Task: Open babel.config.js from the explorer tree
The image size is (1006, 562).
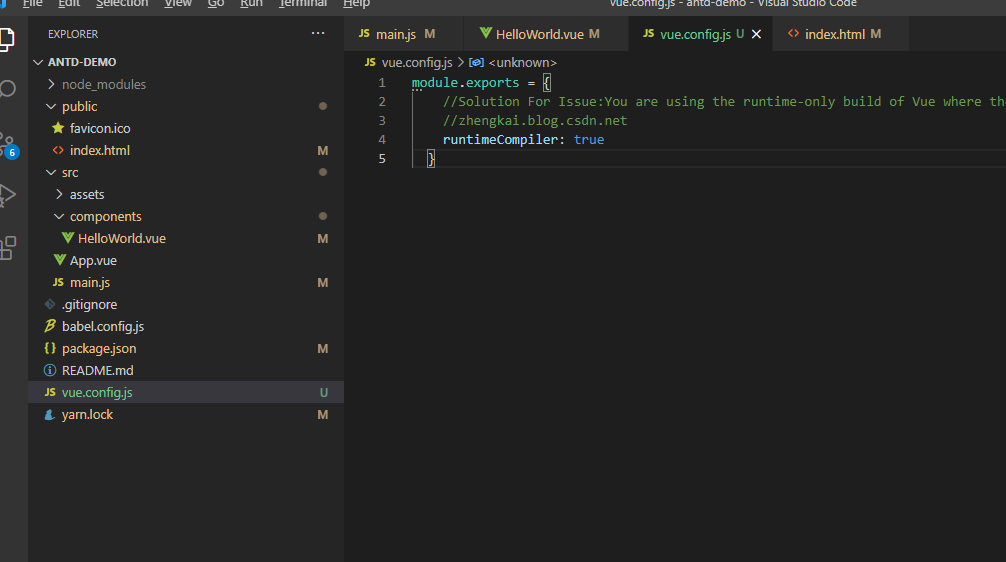Action: [103, 326]
